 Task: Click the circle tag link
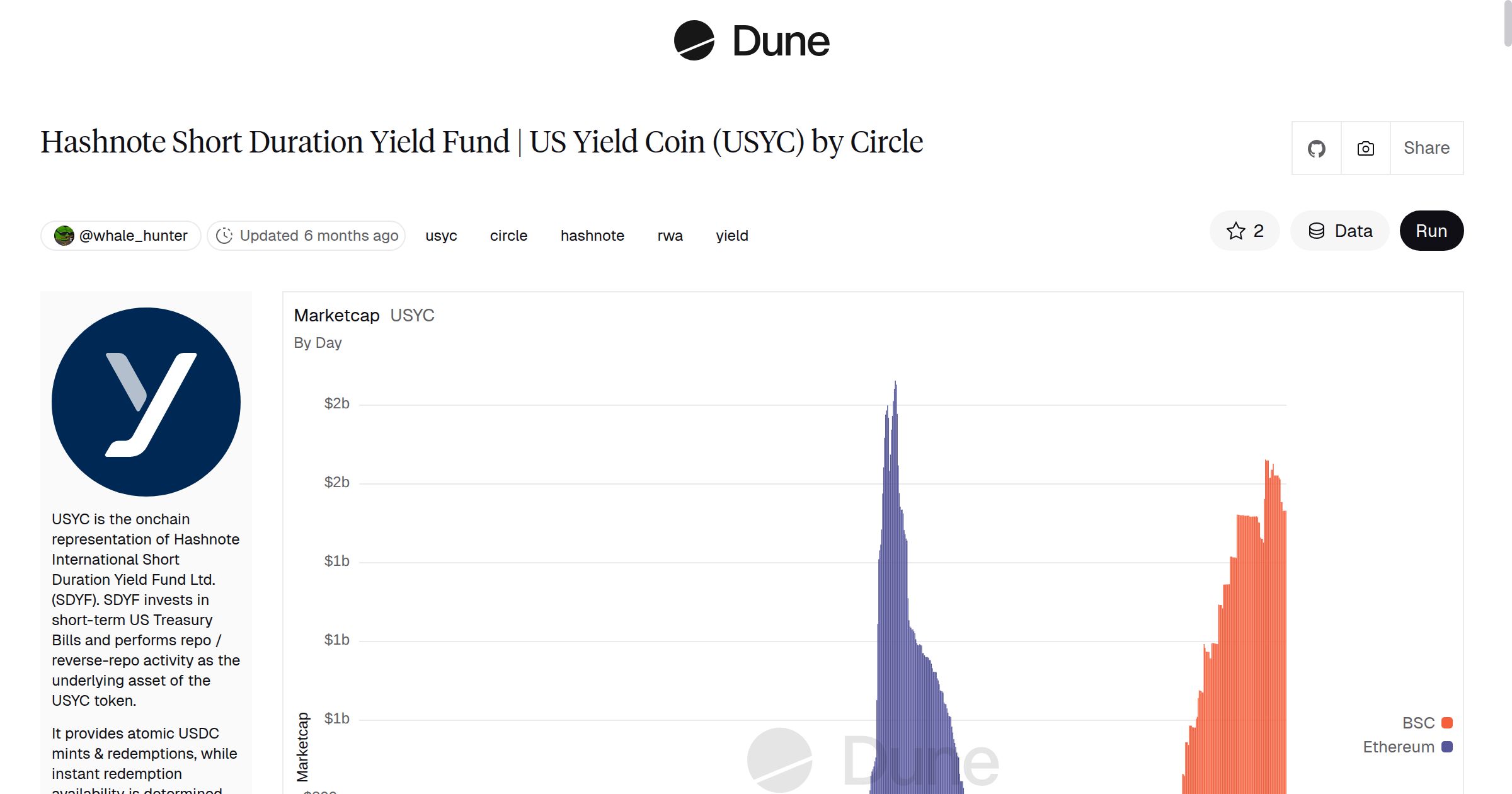click(508, 235)
